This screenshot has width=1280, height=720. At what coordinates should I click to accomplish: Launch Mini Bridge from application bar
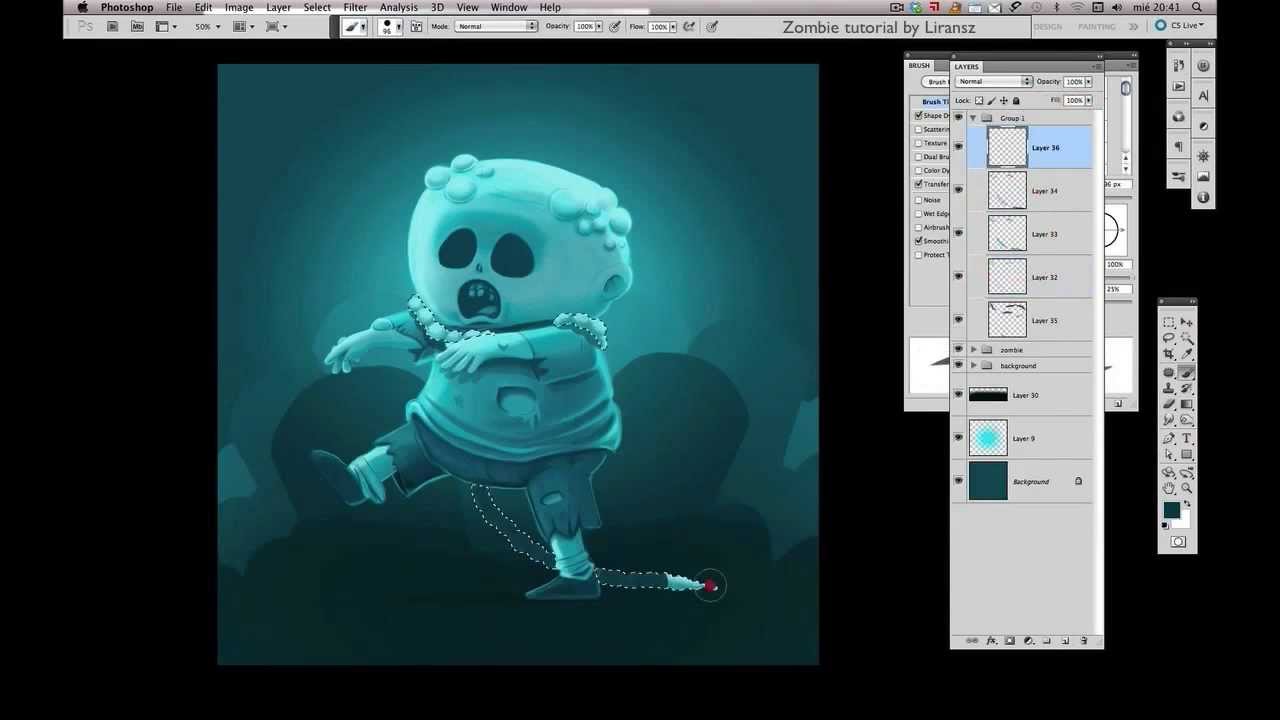click(x=138, y=26)
